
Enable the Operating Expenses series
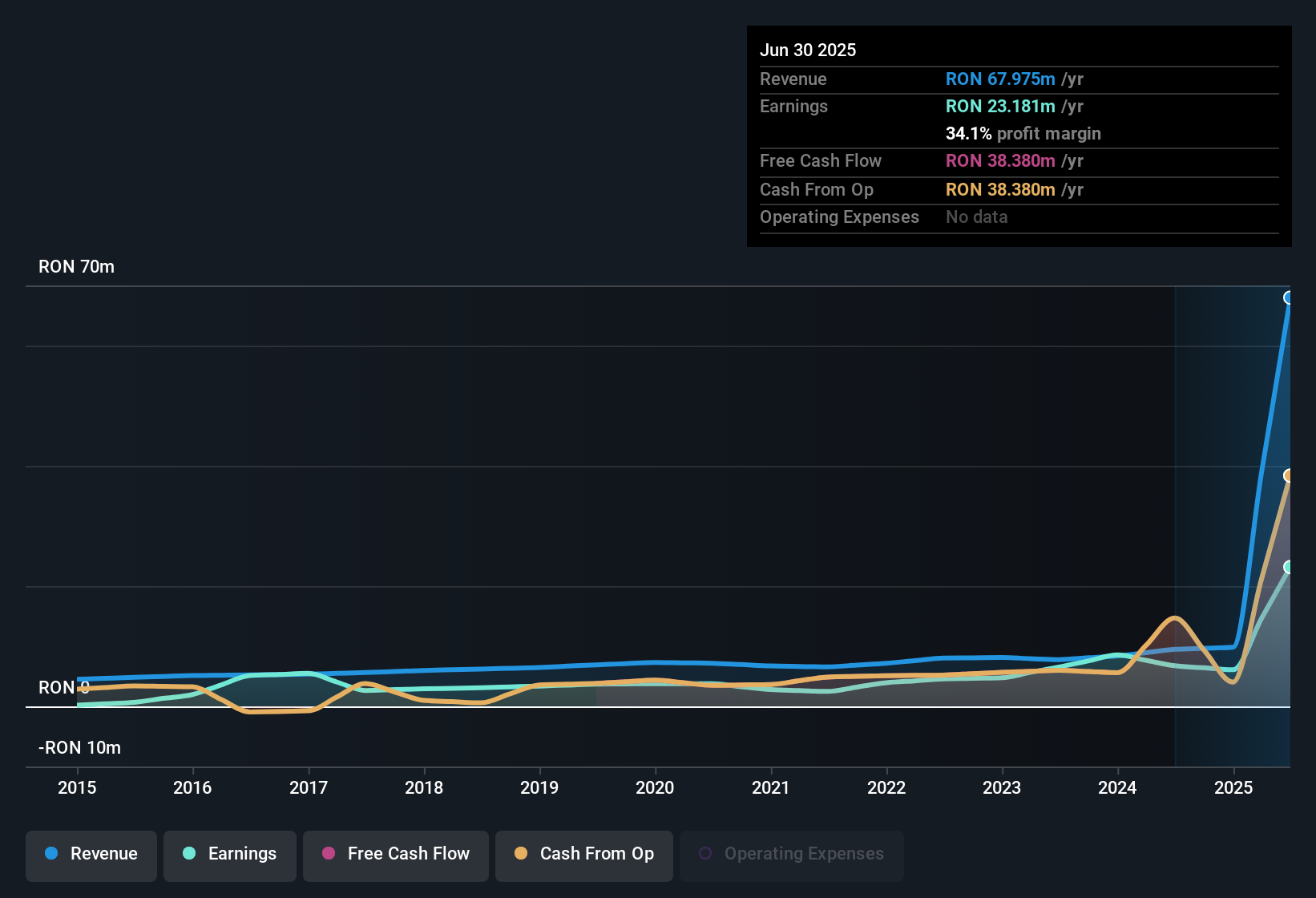791,856
